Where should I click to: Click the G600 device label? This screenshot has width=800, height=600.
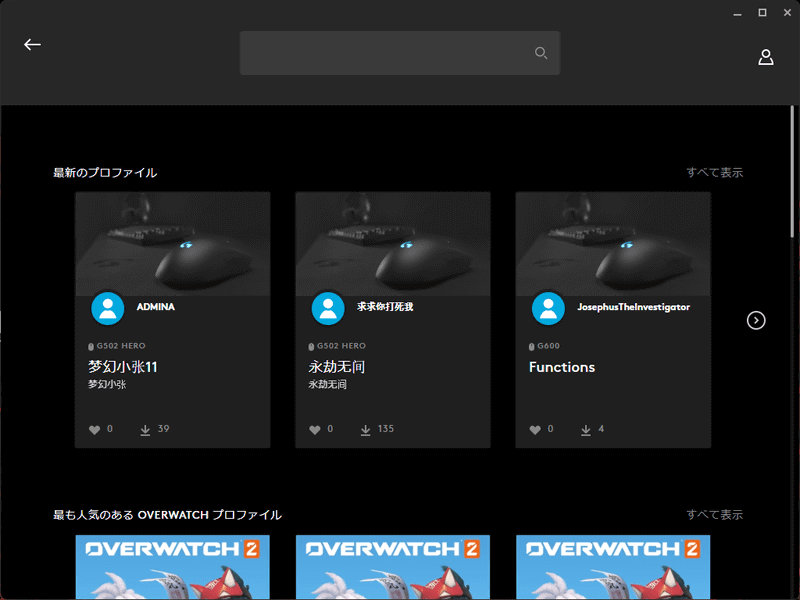[x=548, y=346]
